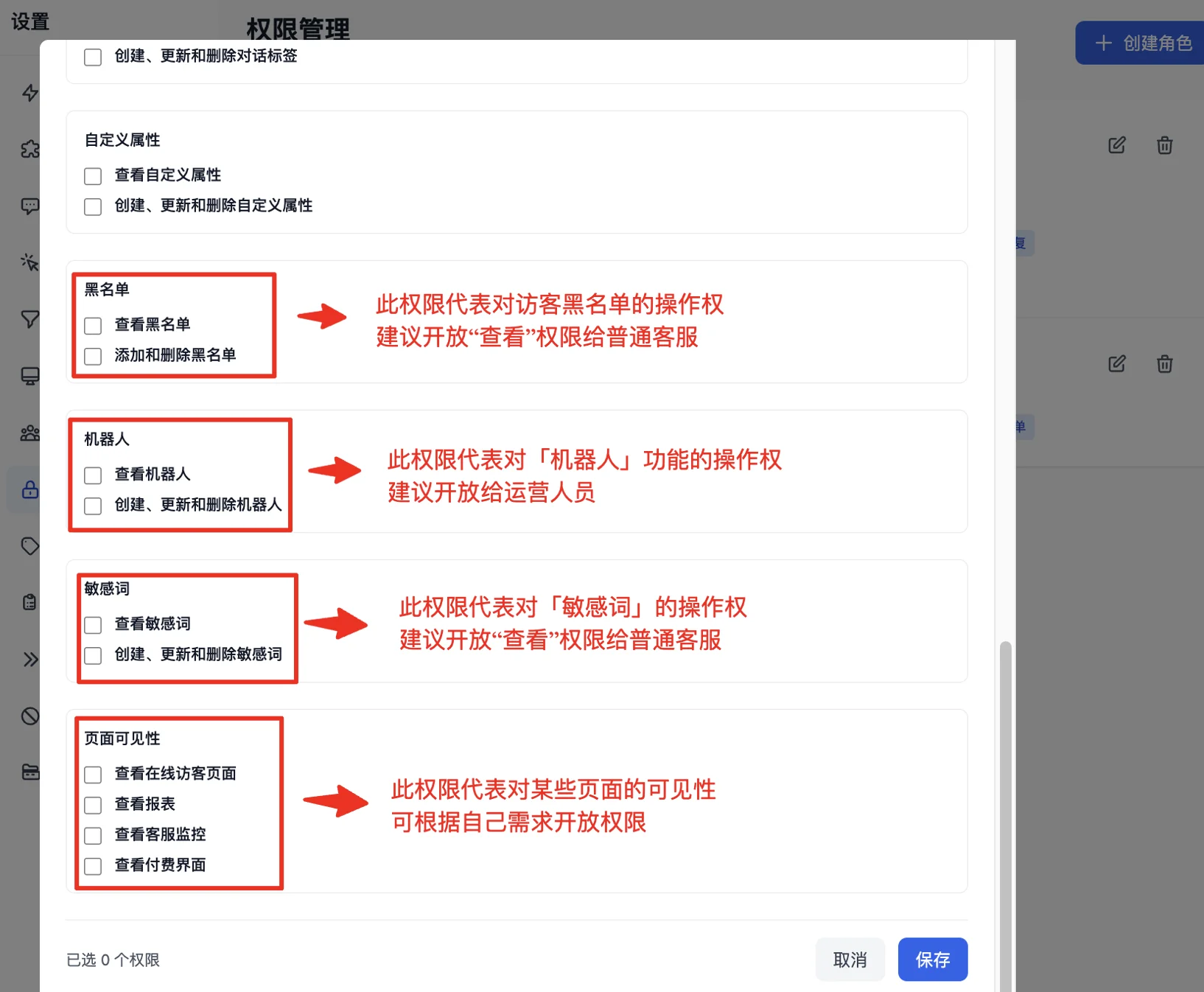Open the integrations puzzle icon in sidebar

pyautogui.click(x=29, y=150)
